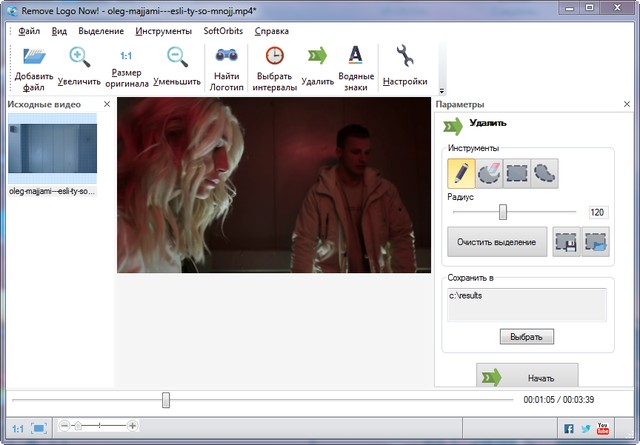Screen dimensions: 640x445
Task: Maximize the Remove Logo Now! window
Action: click(590, 8)
